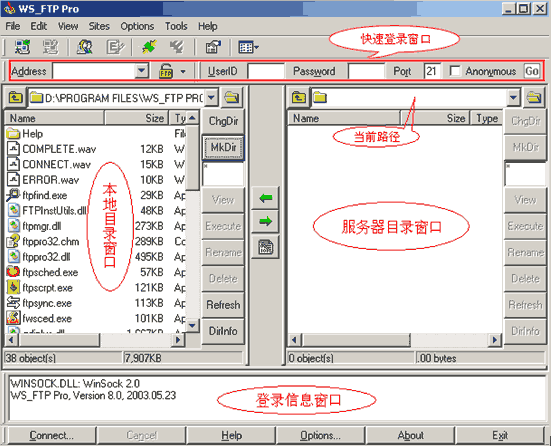Click local list scroll down arrow
The width and height of the screenshot is (551, 446).
coord(192,325)
